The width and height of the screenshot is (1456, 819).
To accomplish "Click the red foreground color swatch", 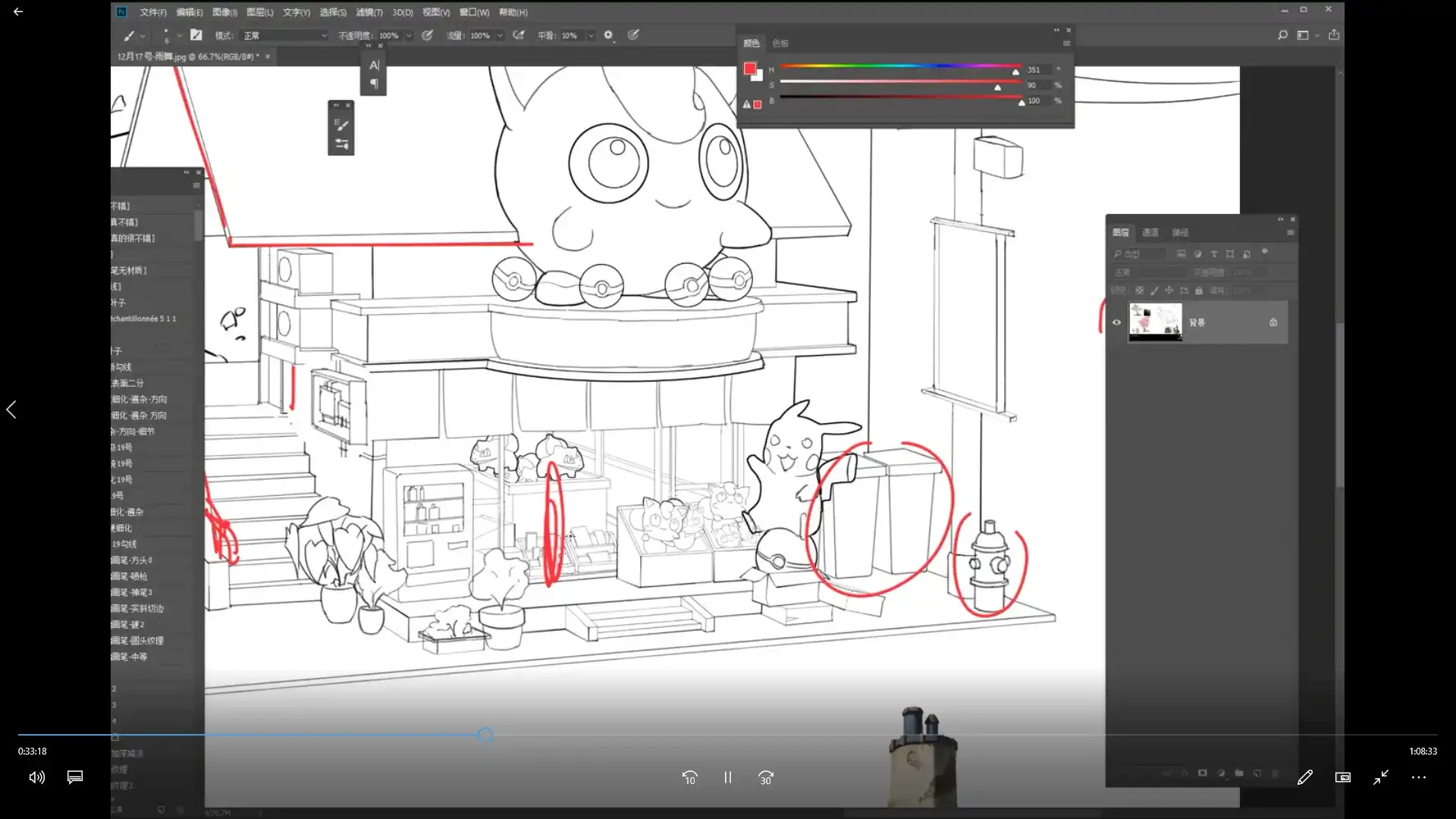I will (x=750, y=69).
